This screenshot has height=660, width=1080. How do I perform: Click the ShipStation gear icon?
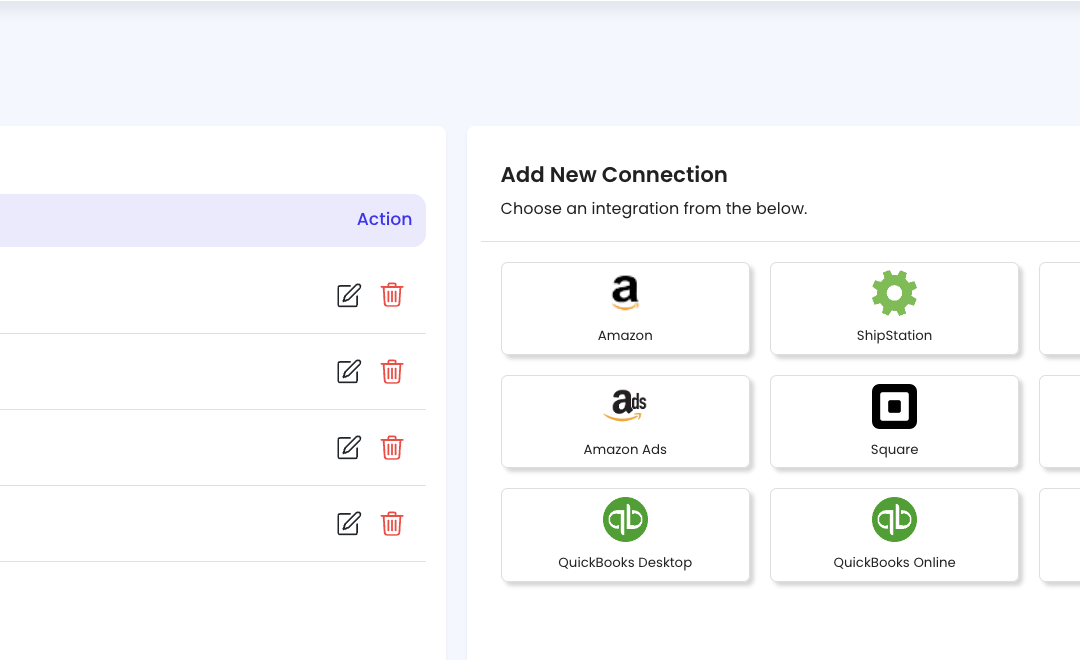click(894, 293)
